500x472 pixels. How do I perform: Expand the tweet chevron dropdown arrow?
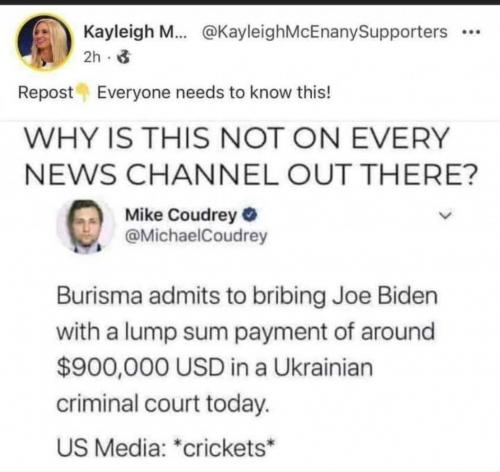pyautogui.click(x=445, y=215)
